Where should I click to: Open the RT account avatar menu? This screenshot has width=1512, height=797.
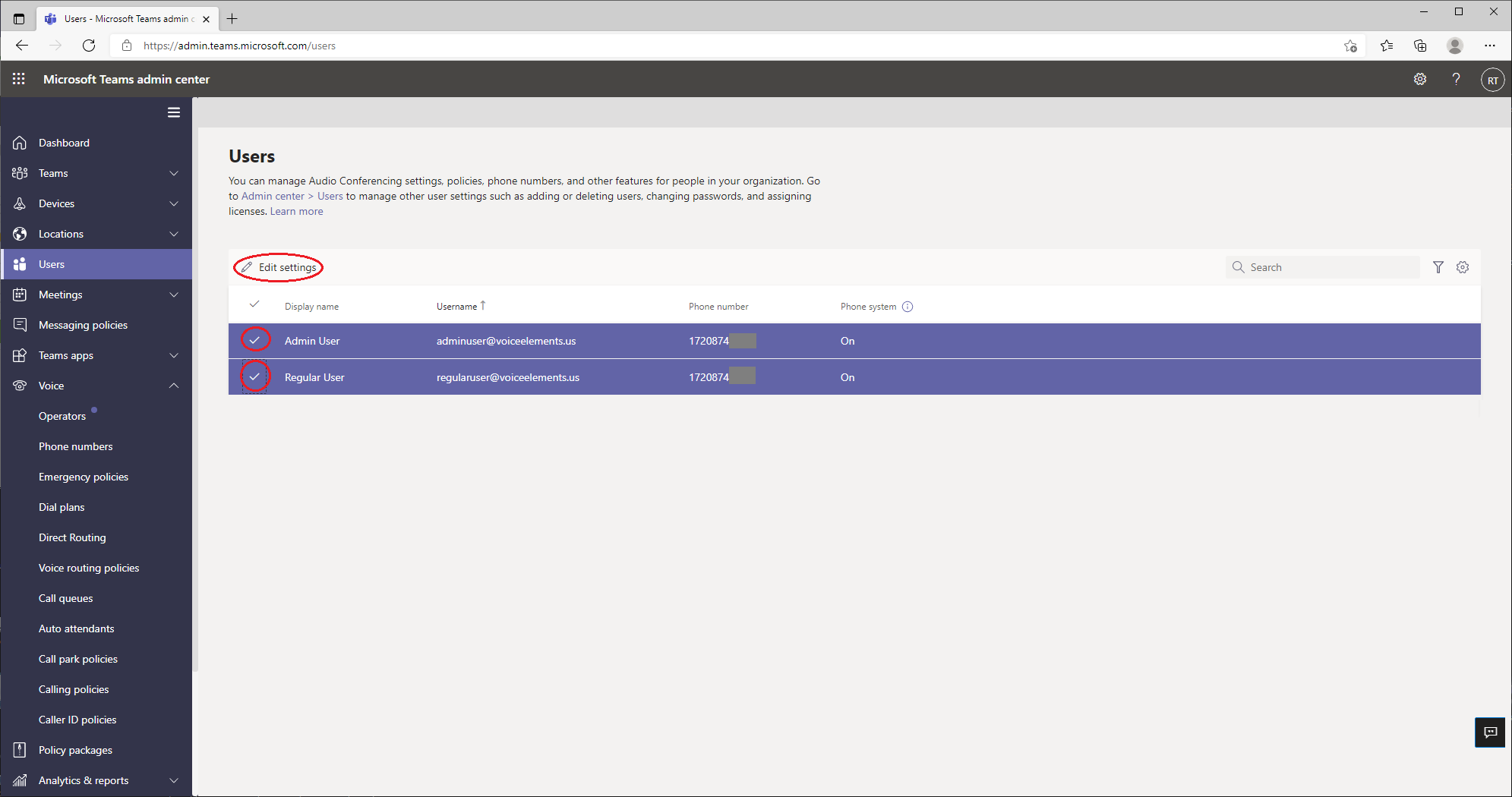tap(1492, 80)
